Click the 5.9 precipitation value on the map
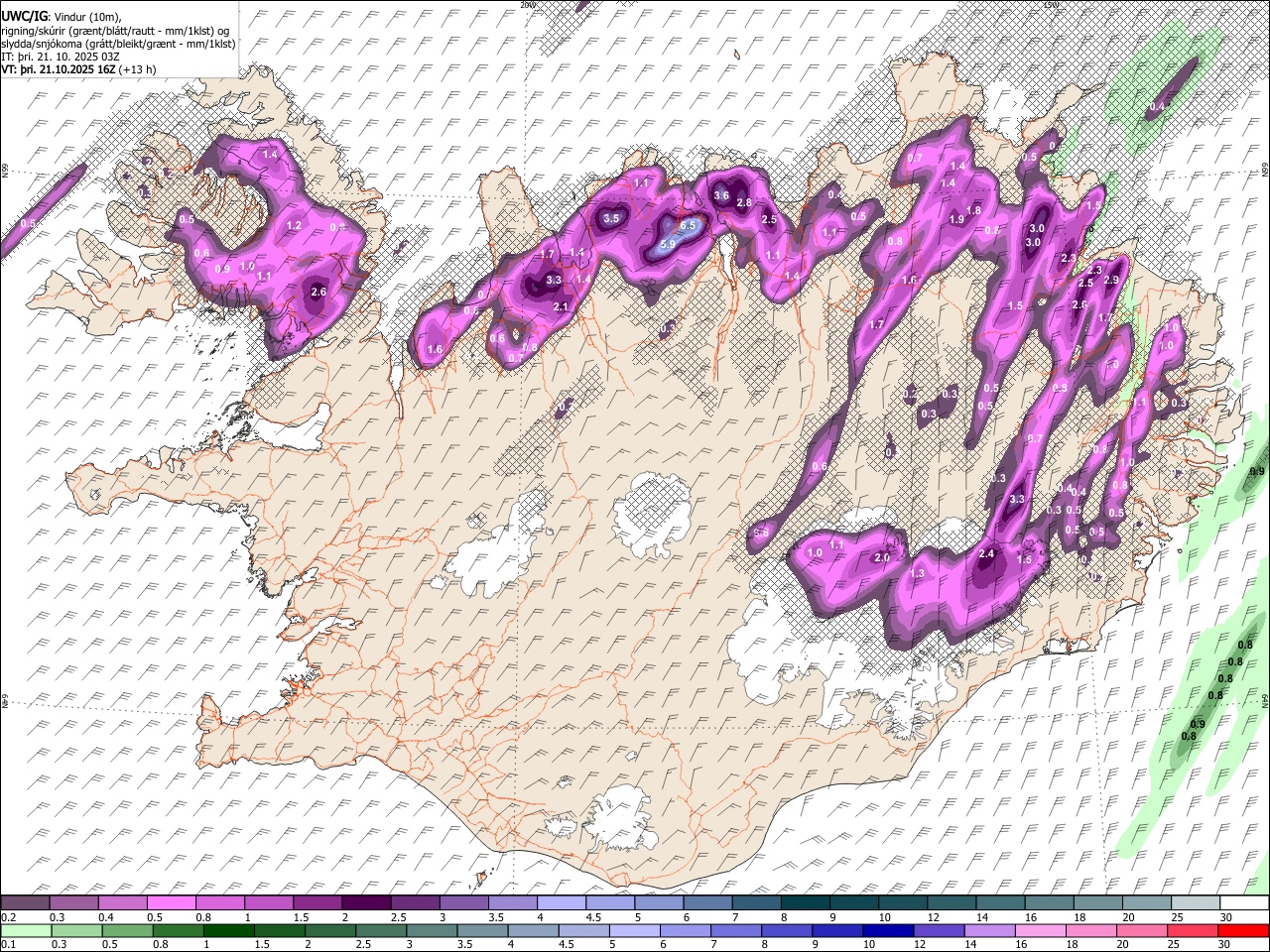This screenshot has width=1270, height=952. 667,244
